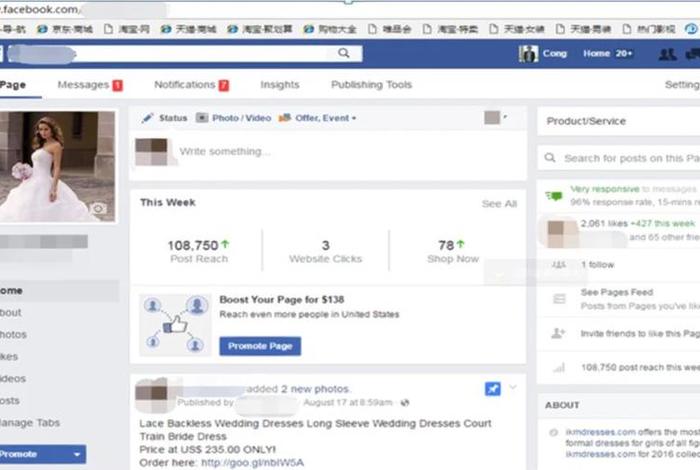Image resolution: width=700 pixels, height=470 pixels.
Task: Click the Promote Page button
Action: pos(260,346)
